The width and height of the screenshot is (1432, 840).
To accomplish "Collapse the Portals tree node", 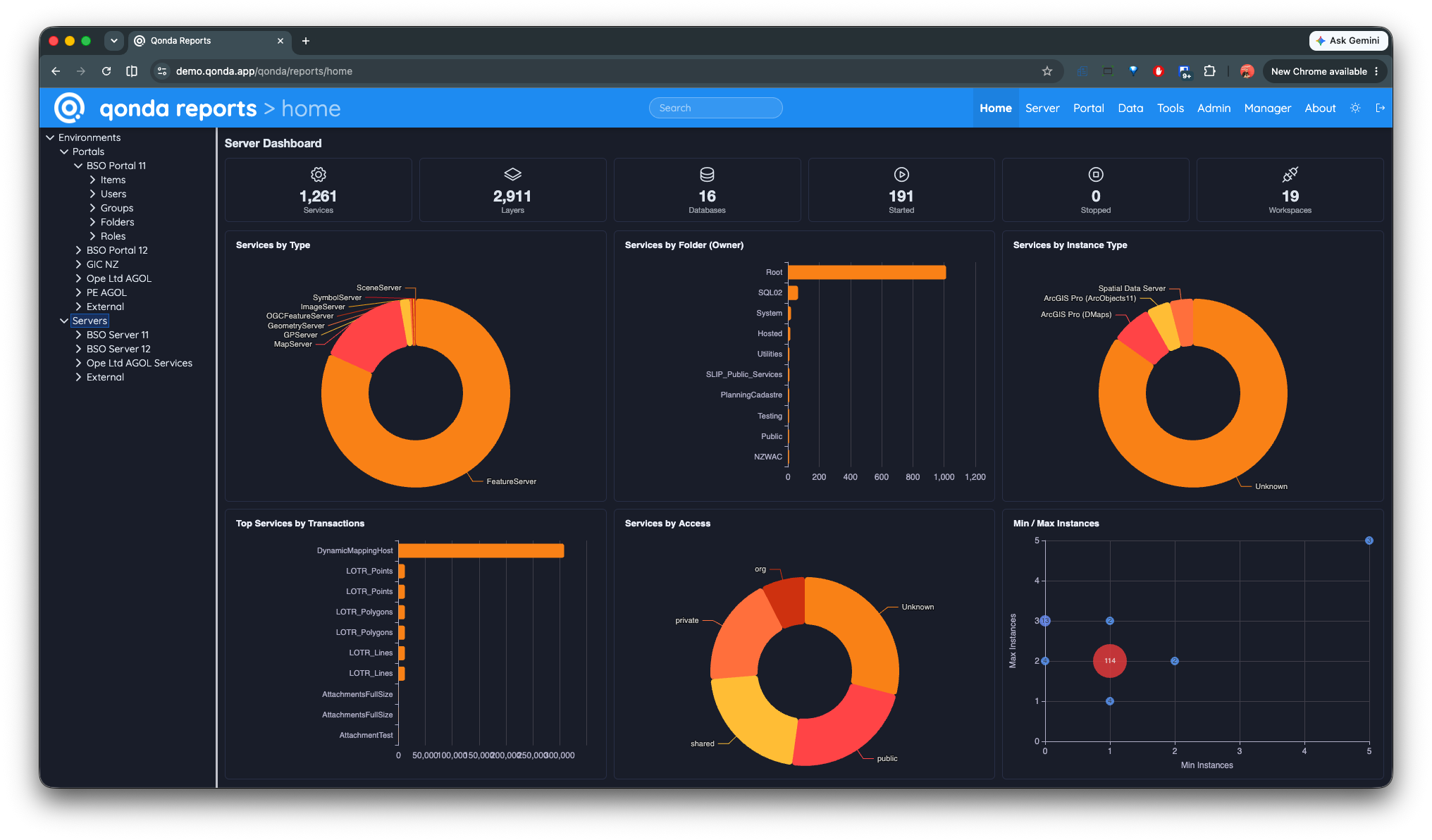I will click(x=64, y=152).
